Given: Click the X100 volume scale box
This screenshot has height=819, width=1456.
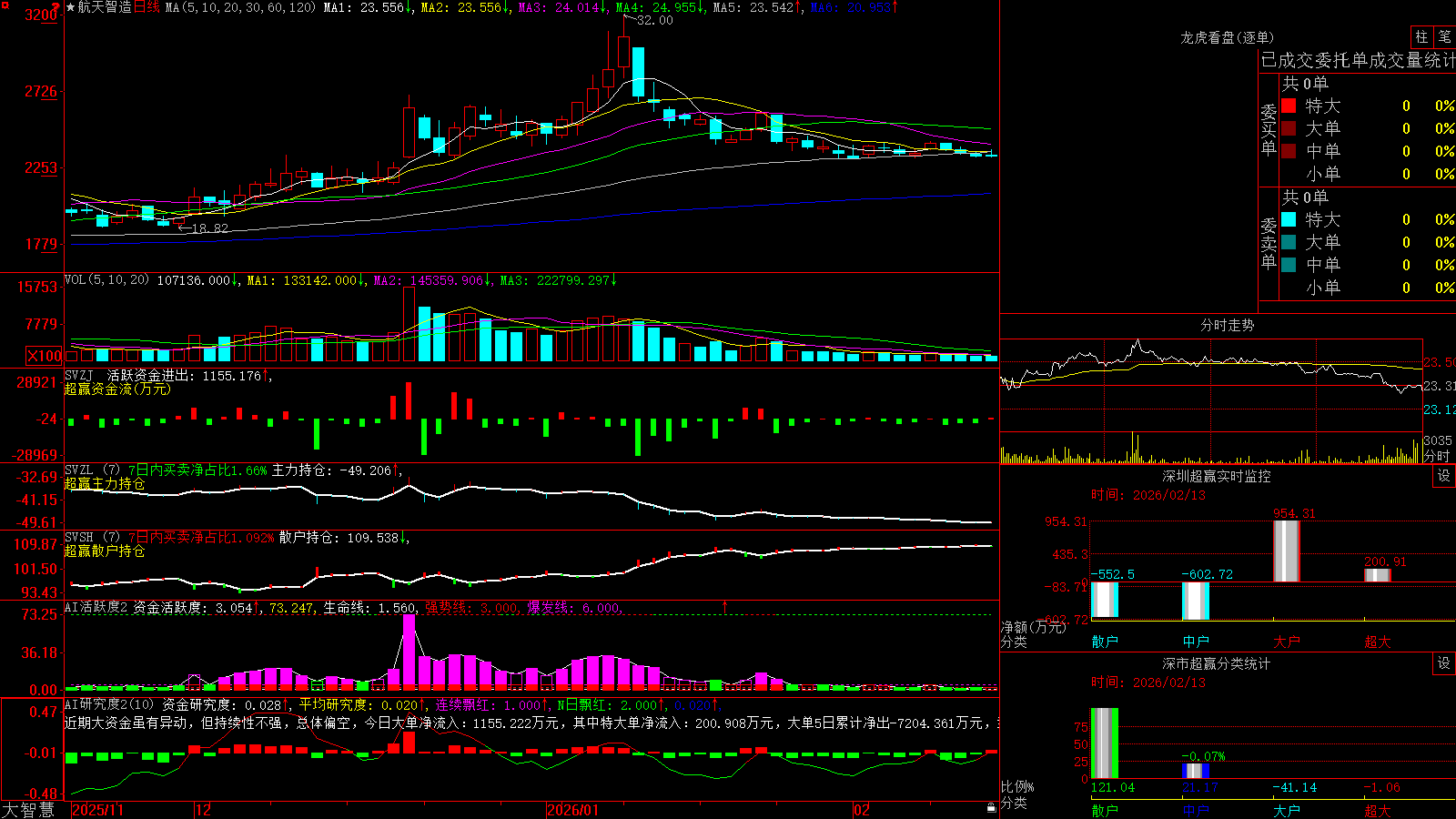Looking at the screenshot, I should pos(45,356).
